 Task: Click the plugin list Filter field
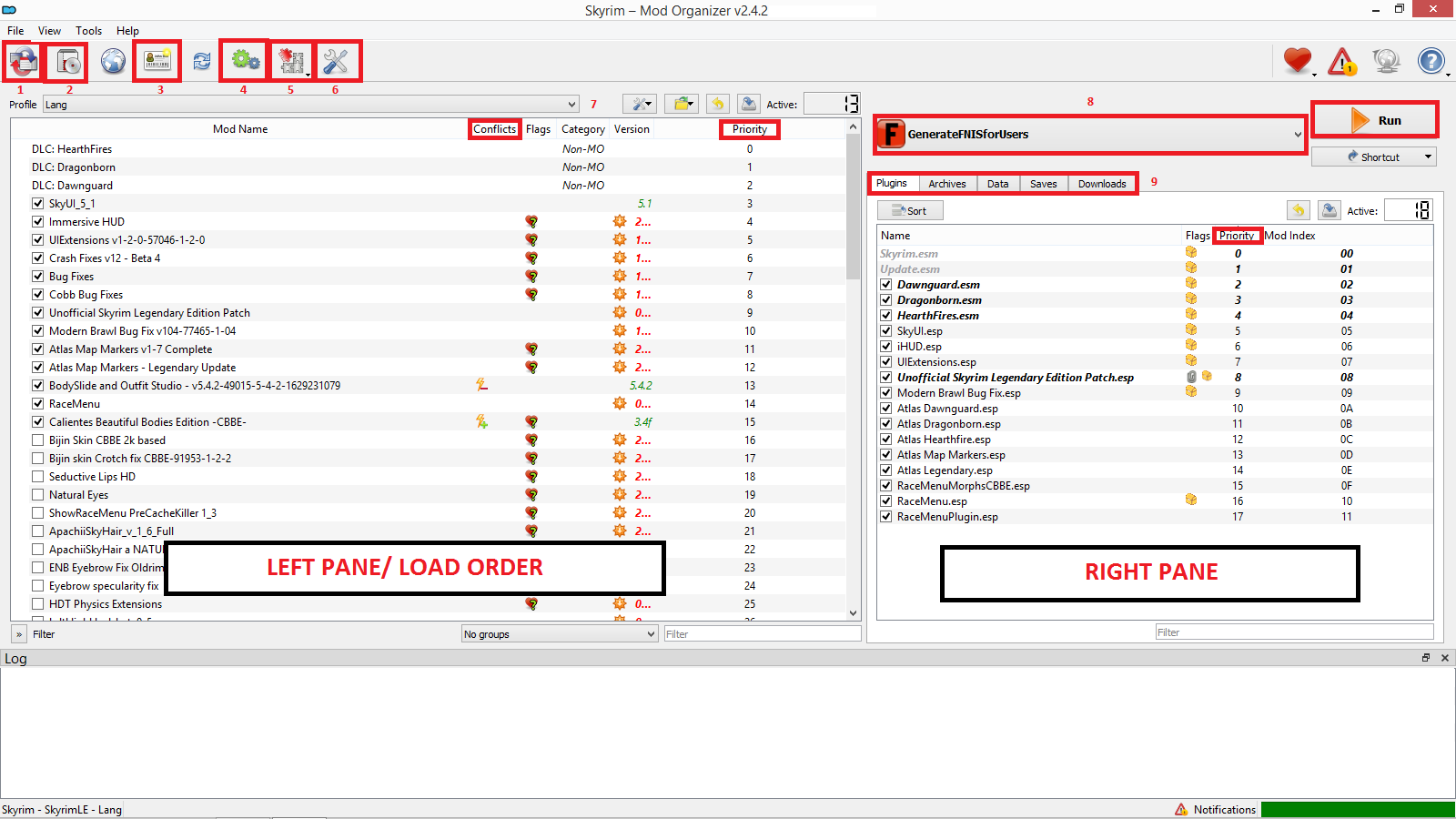(1294, 632)
